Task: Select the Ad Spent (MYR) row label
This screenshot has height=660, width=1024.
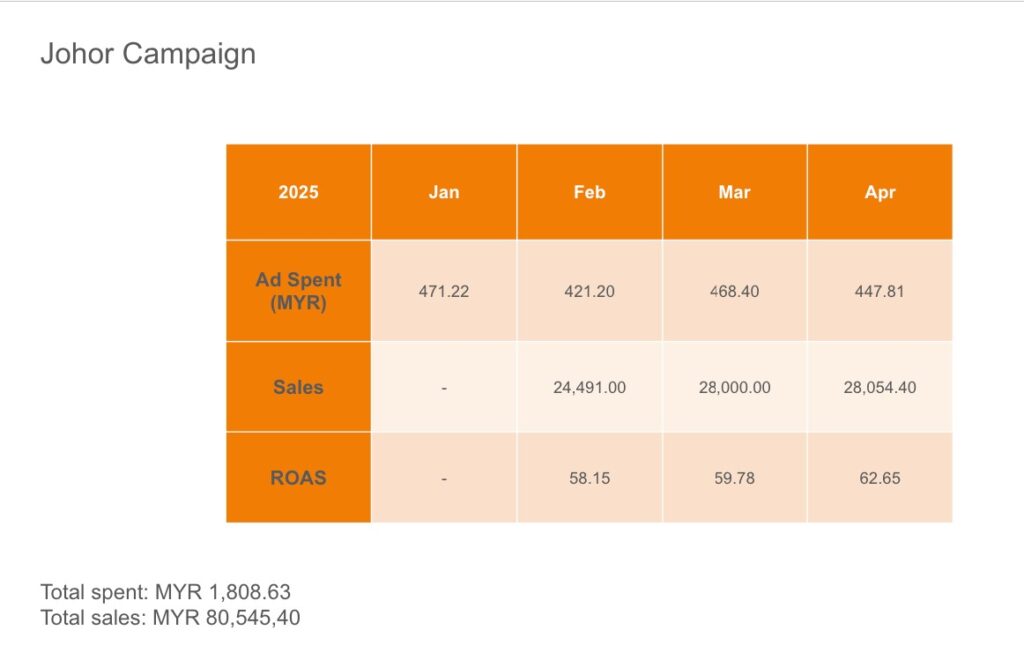Action: 298,291
